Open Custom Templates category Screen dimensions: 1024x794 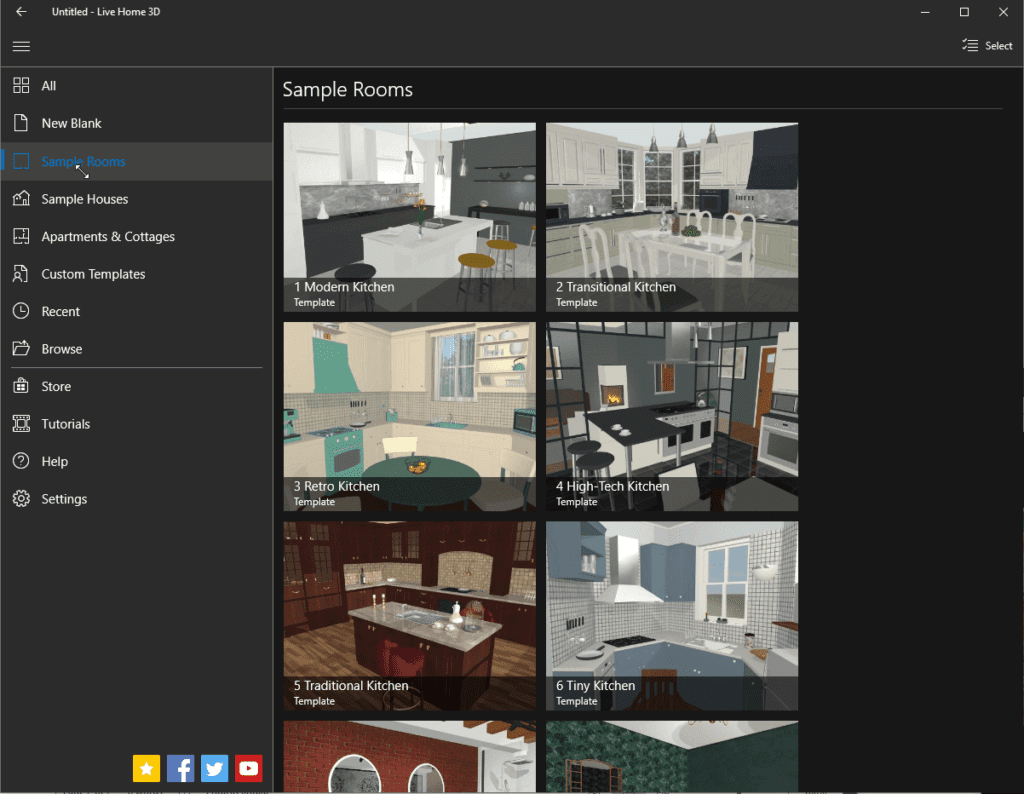click(93, 274)
